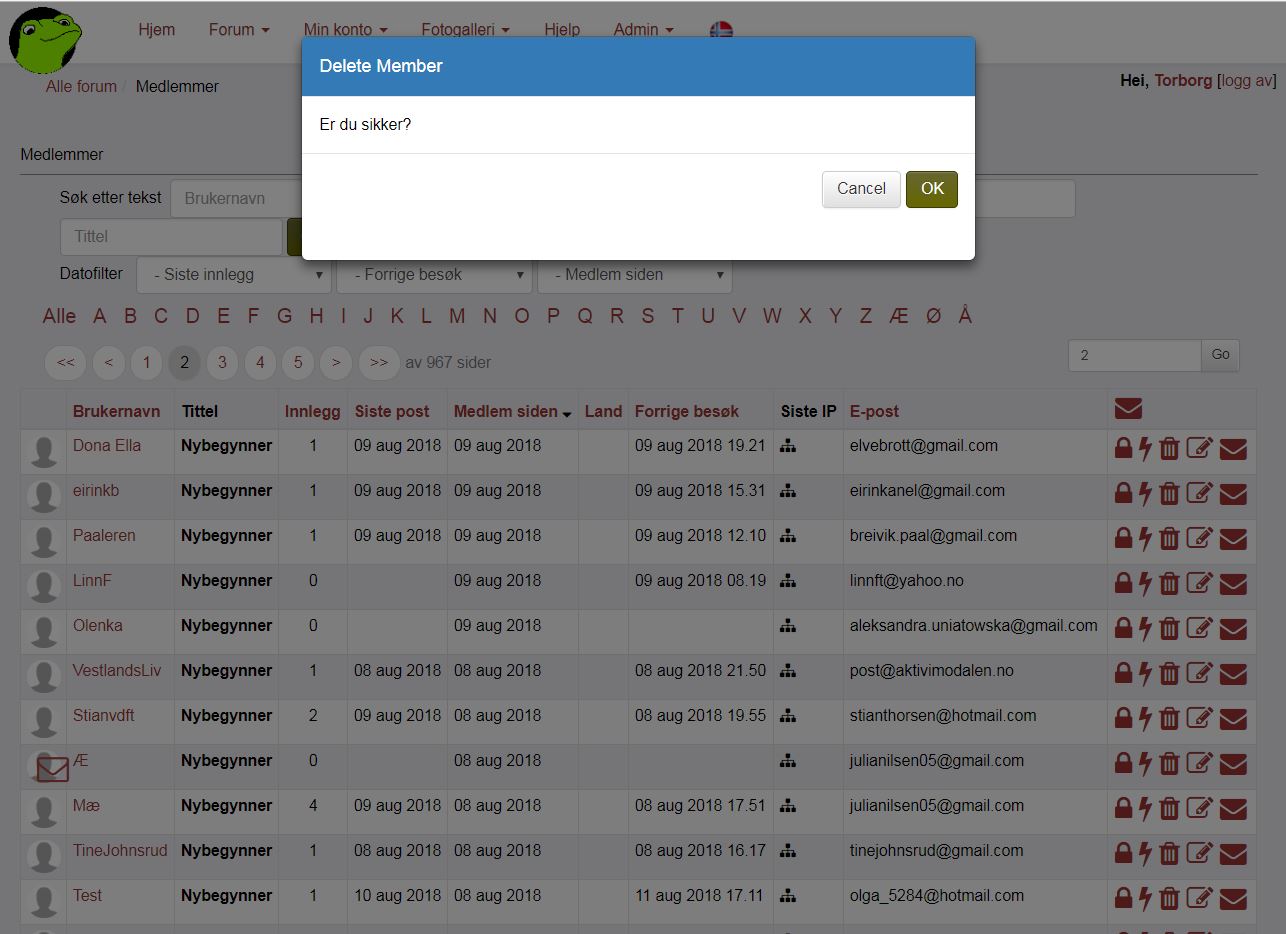Go to page 3 of the member list

pyautogui.click(x=222, y=363)
